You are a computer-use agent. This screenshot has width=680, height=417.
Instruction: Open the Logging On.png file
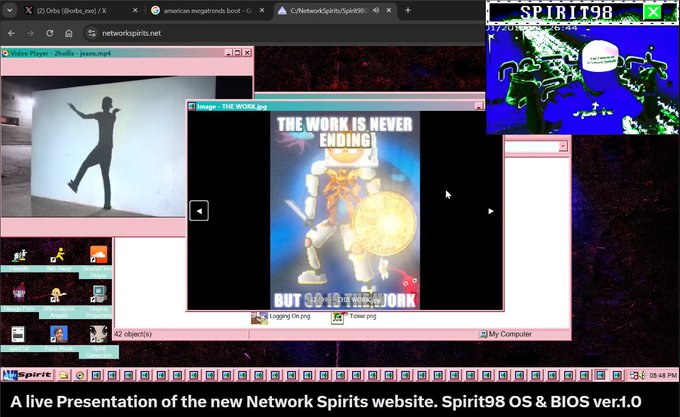click(281, 317)
